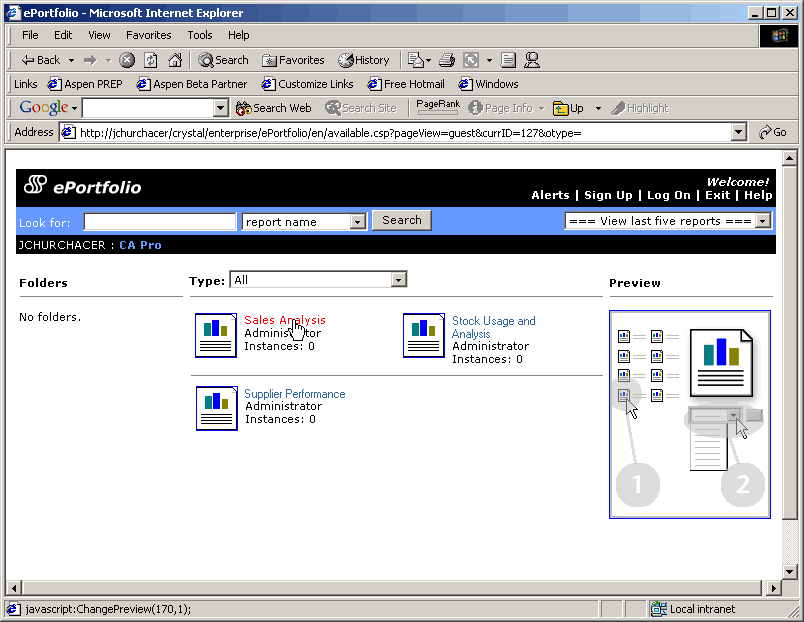
Task: Open View last five reports dropdown
Action: 762,221
